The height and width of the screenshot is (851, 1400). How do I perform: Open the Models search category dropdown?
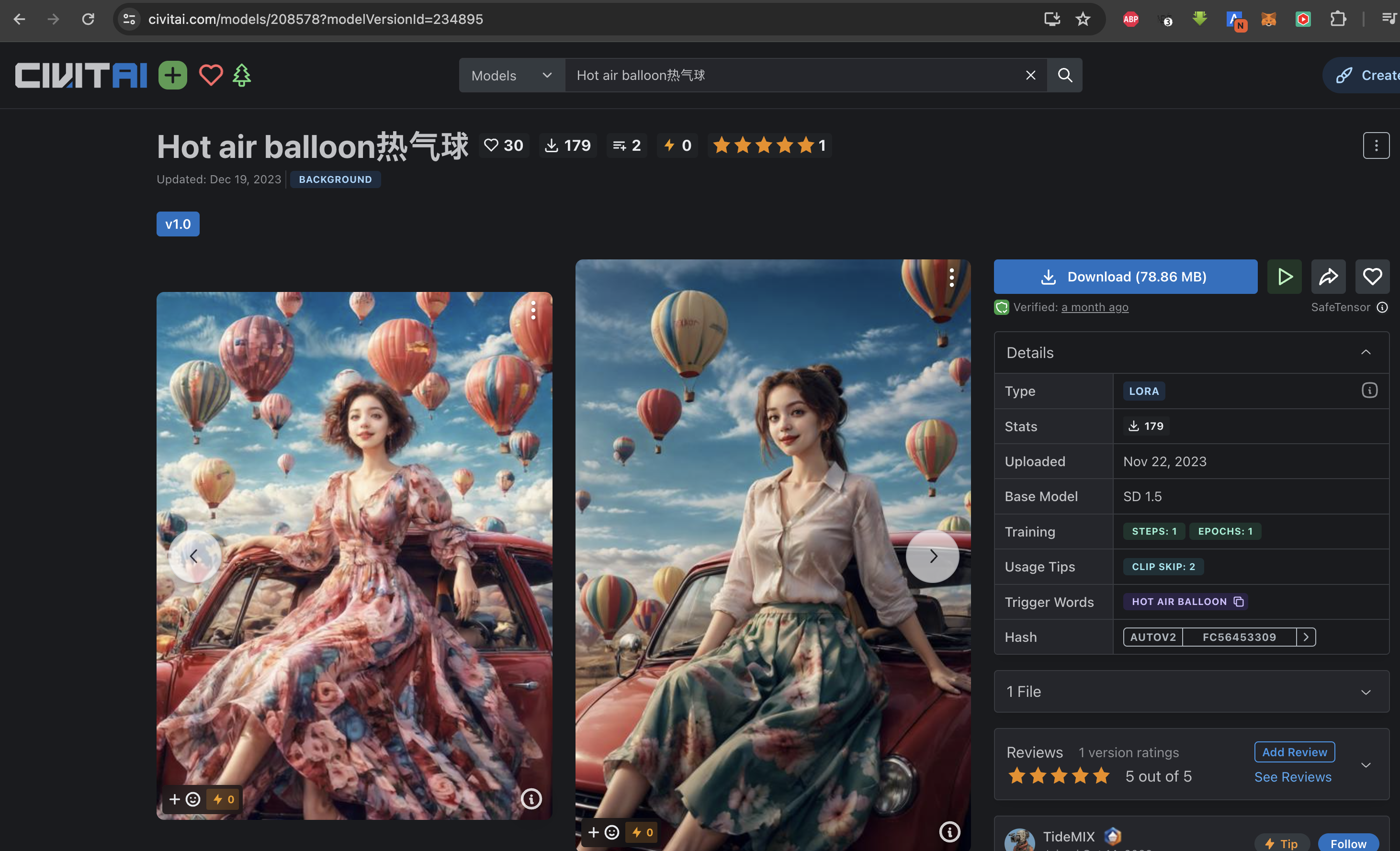point(511,75)
